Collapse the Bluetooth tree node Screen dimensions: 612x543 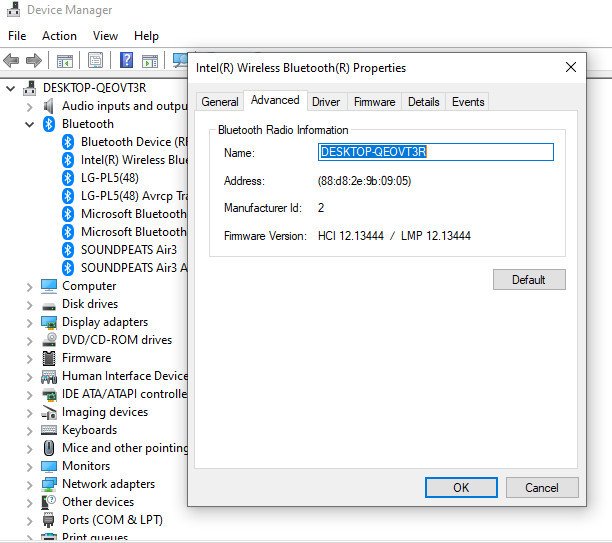(28, 124)
